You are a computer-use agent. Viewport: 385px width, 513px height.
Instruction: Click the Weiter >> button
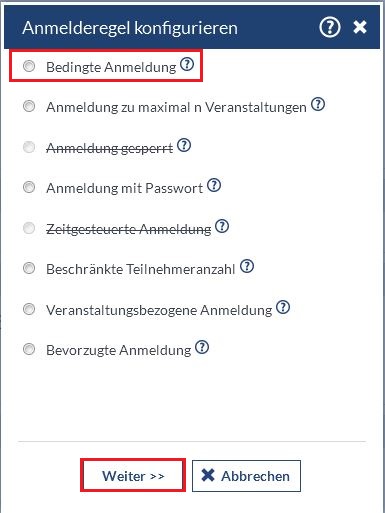[133, 476]
